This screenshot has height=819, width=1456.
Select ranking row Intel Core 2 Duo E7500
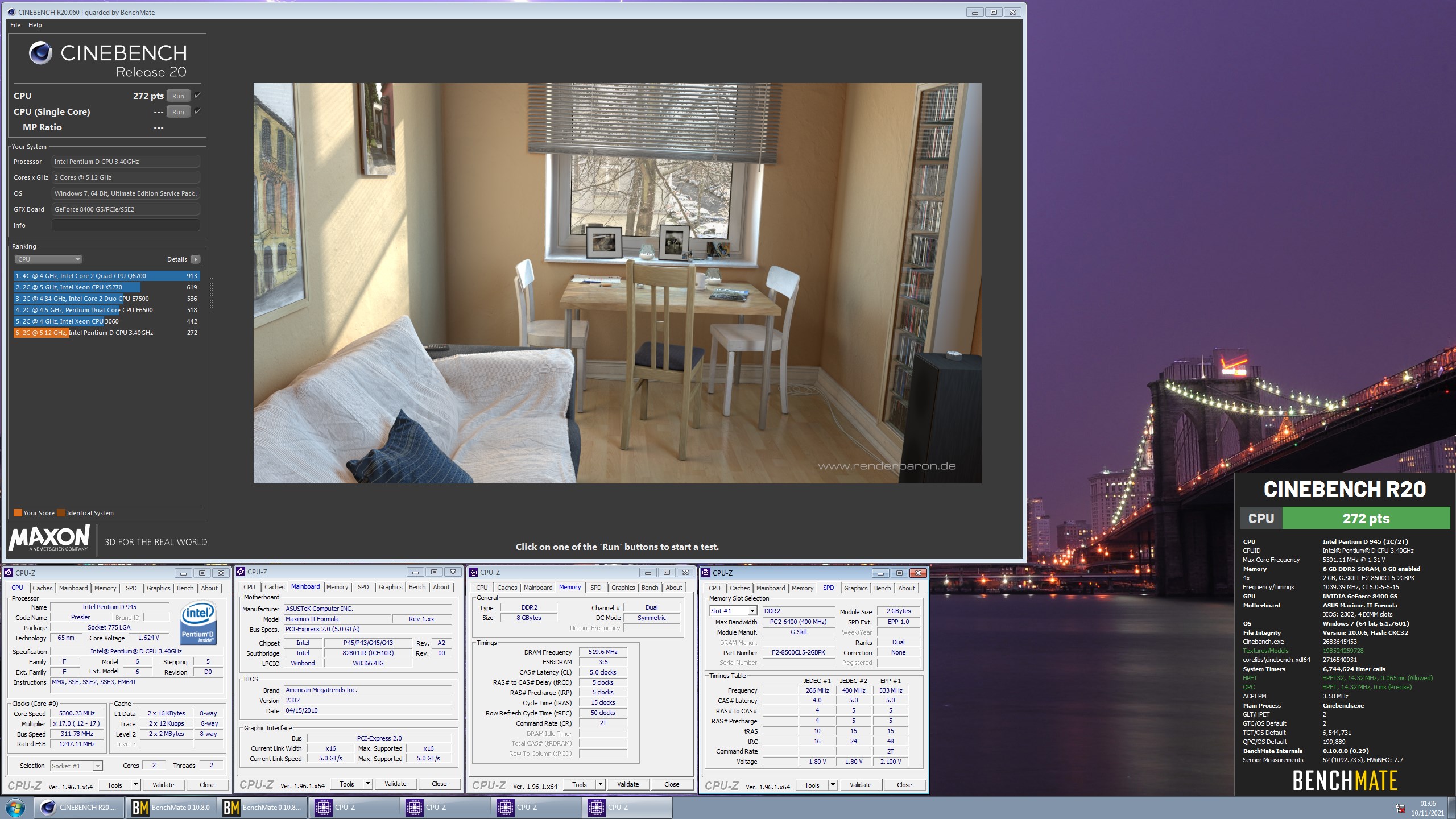pos(106,299)
